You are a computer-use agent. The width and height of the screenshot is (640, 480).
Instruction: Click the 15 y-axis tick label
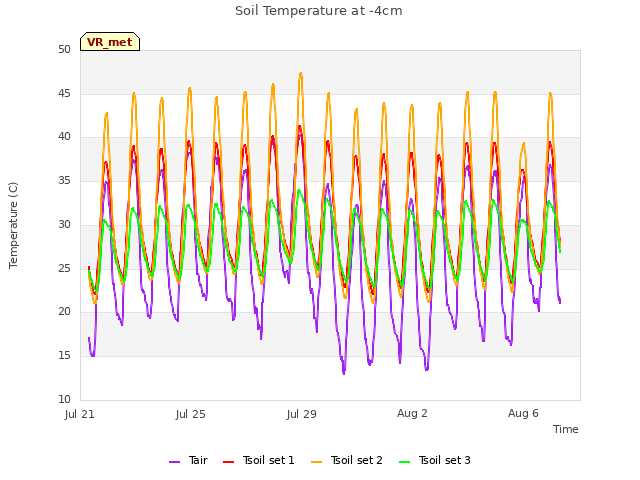pos(64,356)
